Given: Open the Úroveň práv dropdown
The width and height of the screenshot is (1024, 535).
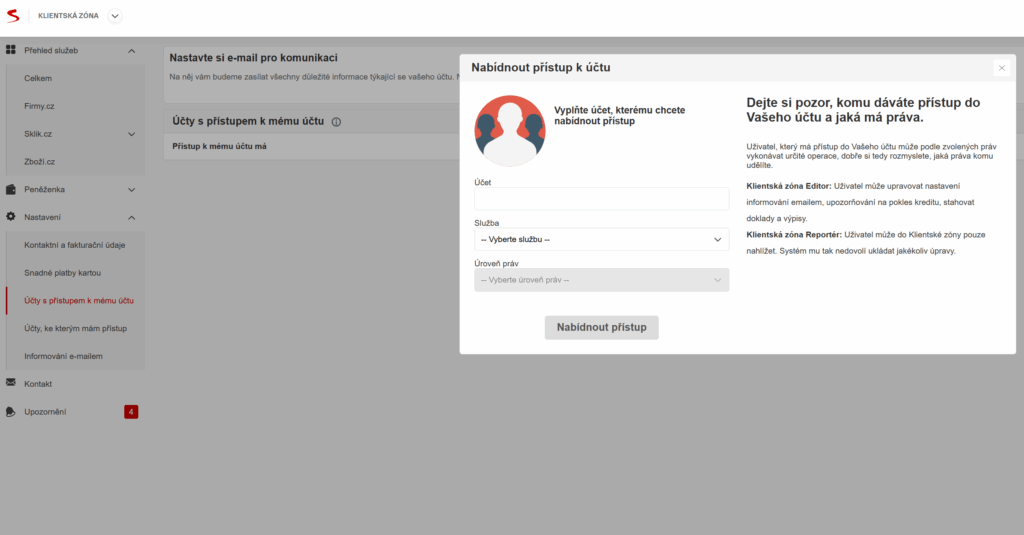Looking at the screenshot, I should [601, 280].
